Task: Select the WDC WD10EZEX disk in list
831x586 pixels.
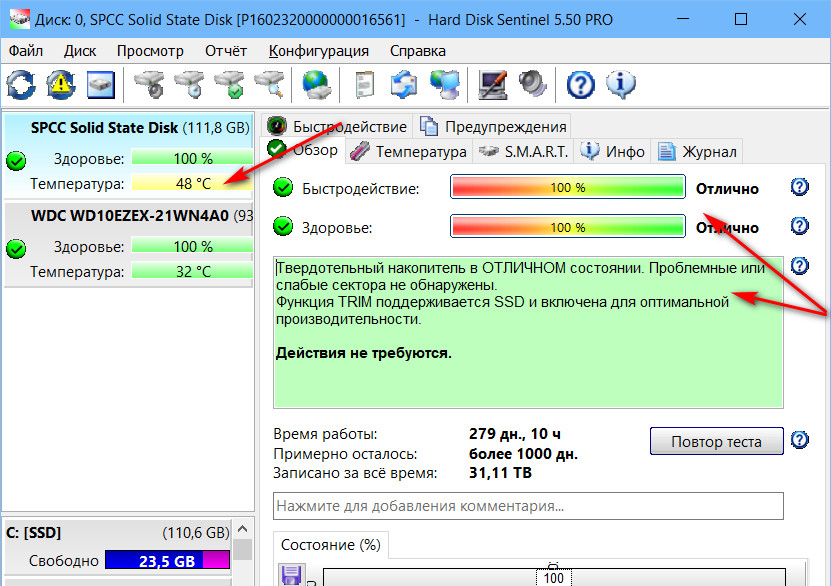Action: (128, 215)
